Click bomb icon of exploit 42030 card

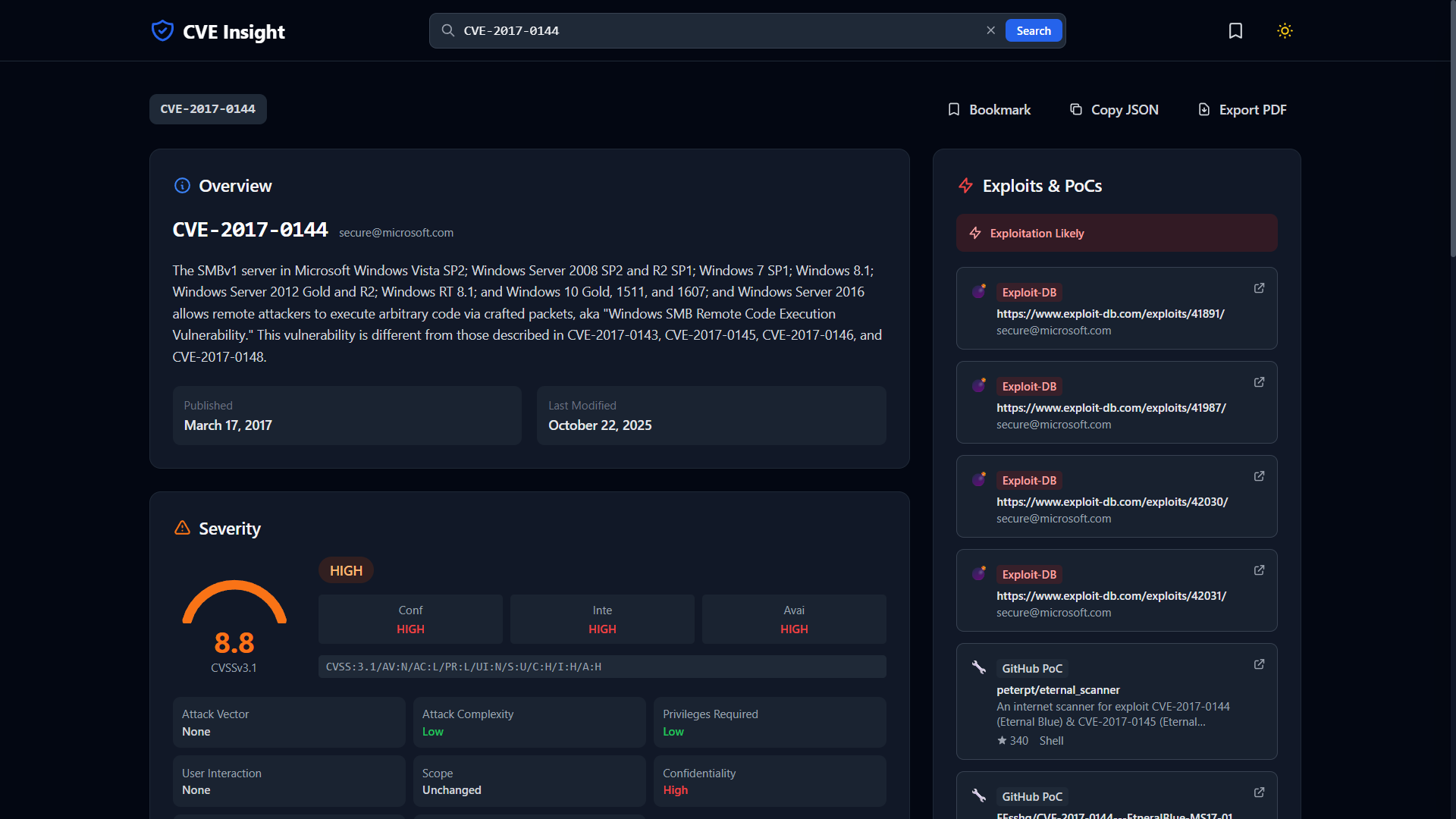tap(979, 479)
